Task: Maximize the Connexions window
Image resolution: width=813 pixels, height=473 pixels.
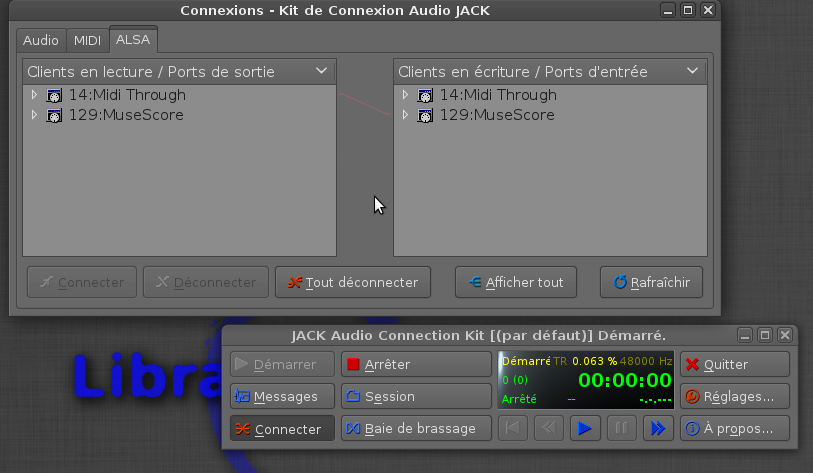Action: click(688, 10)
